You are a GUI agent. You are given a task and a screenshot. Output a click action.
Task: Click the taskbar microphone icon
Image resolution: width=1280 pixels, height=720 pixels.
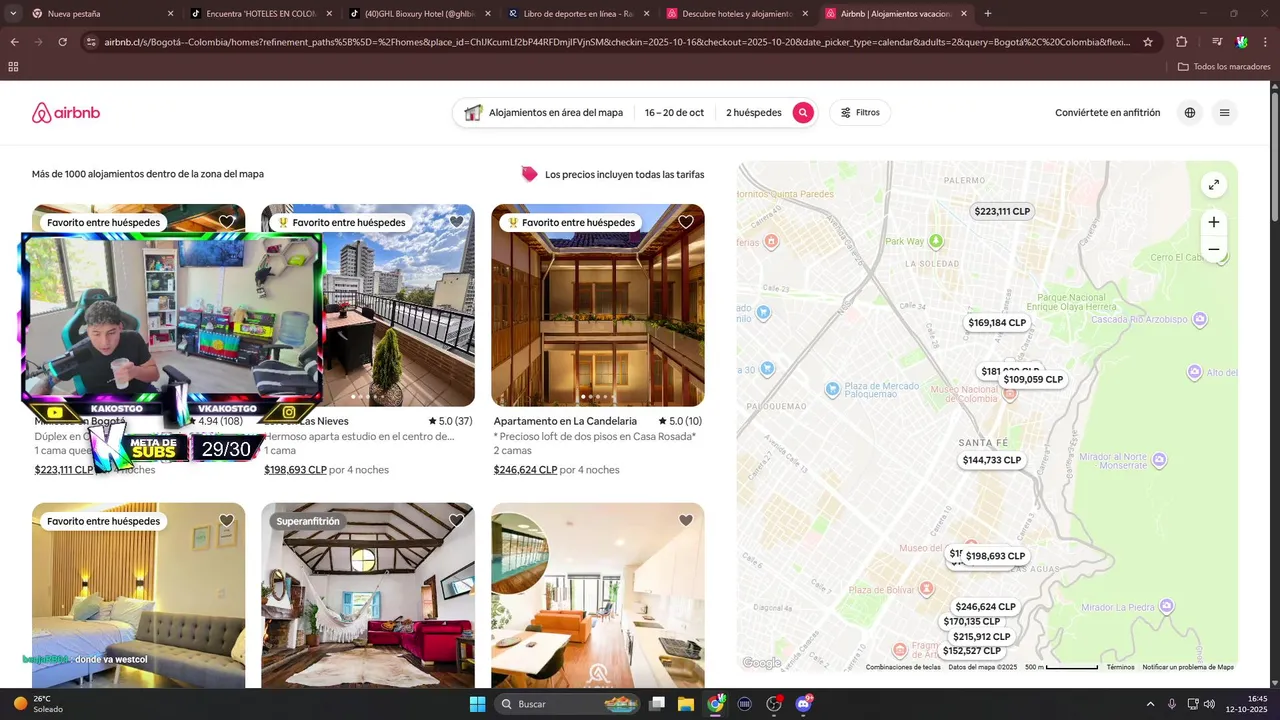(1172, 704)
